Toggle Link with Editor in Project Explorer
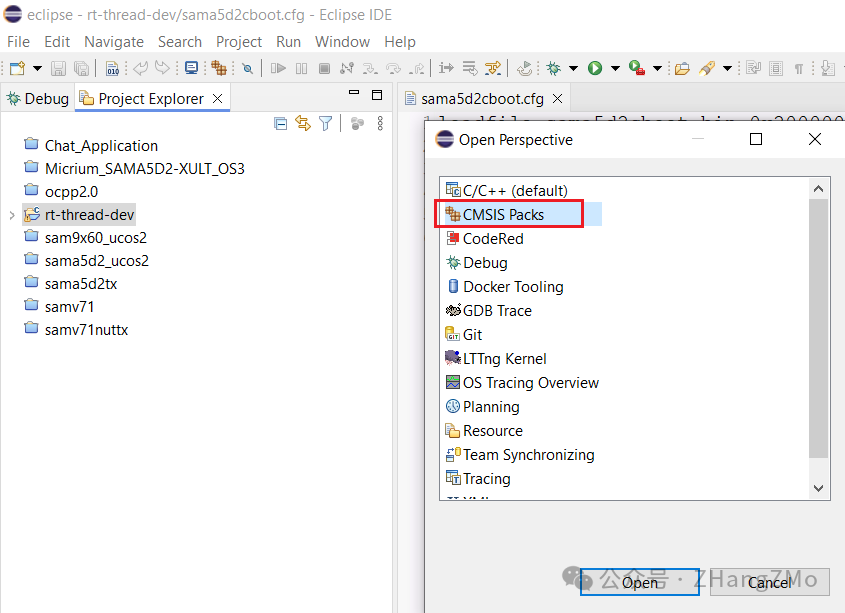The image size is (845, 613). (303, 124)
